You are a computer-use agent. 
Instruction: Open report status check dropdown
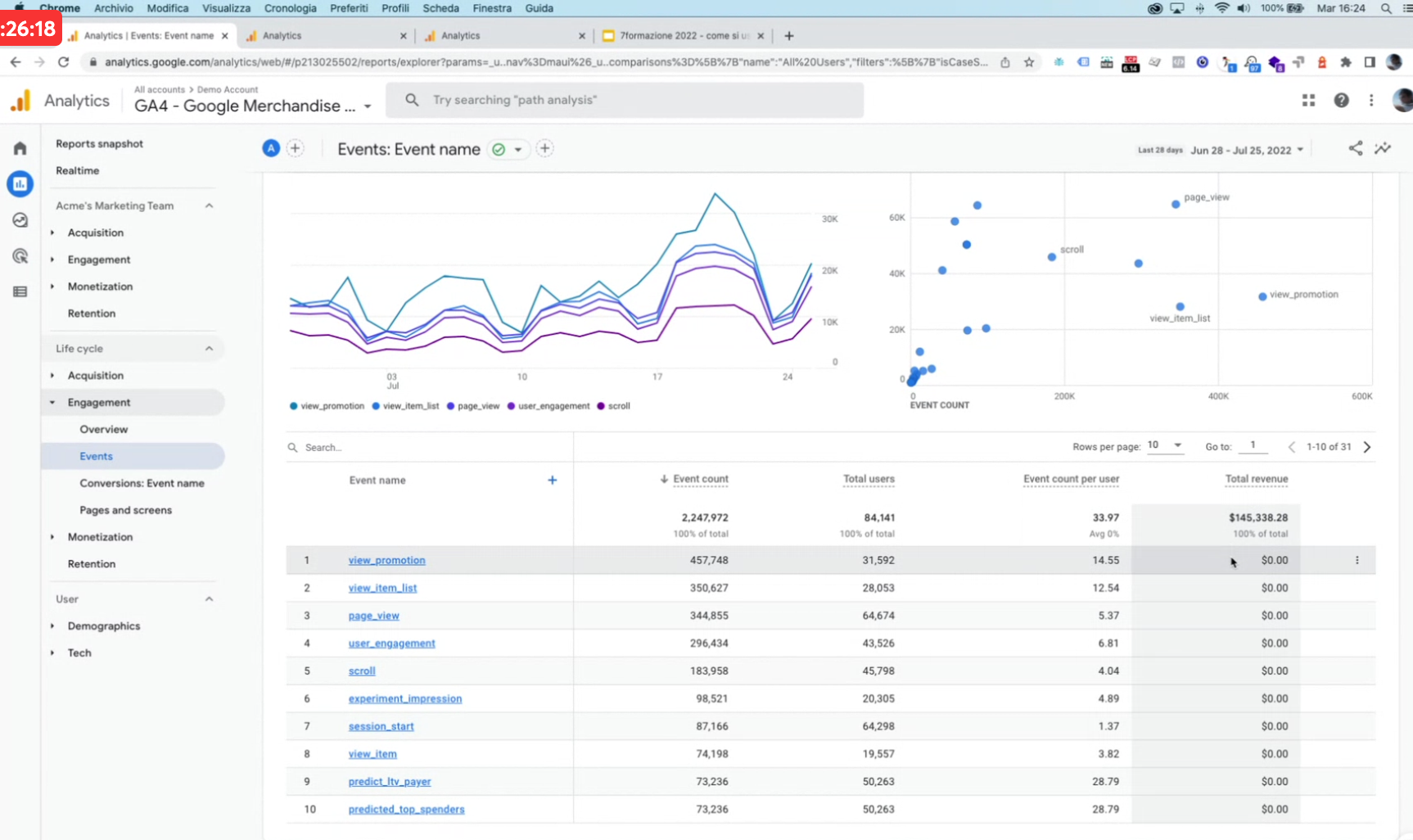click(x=508, y=149)
